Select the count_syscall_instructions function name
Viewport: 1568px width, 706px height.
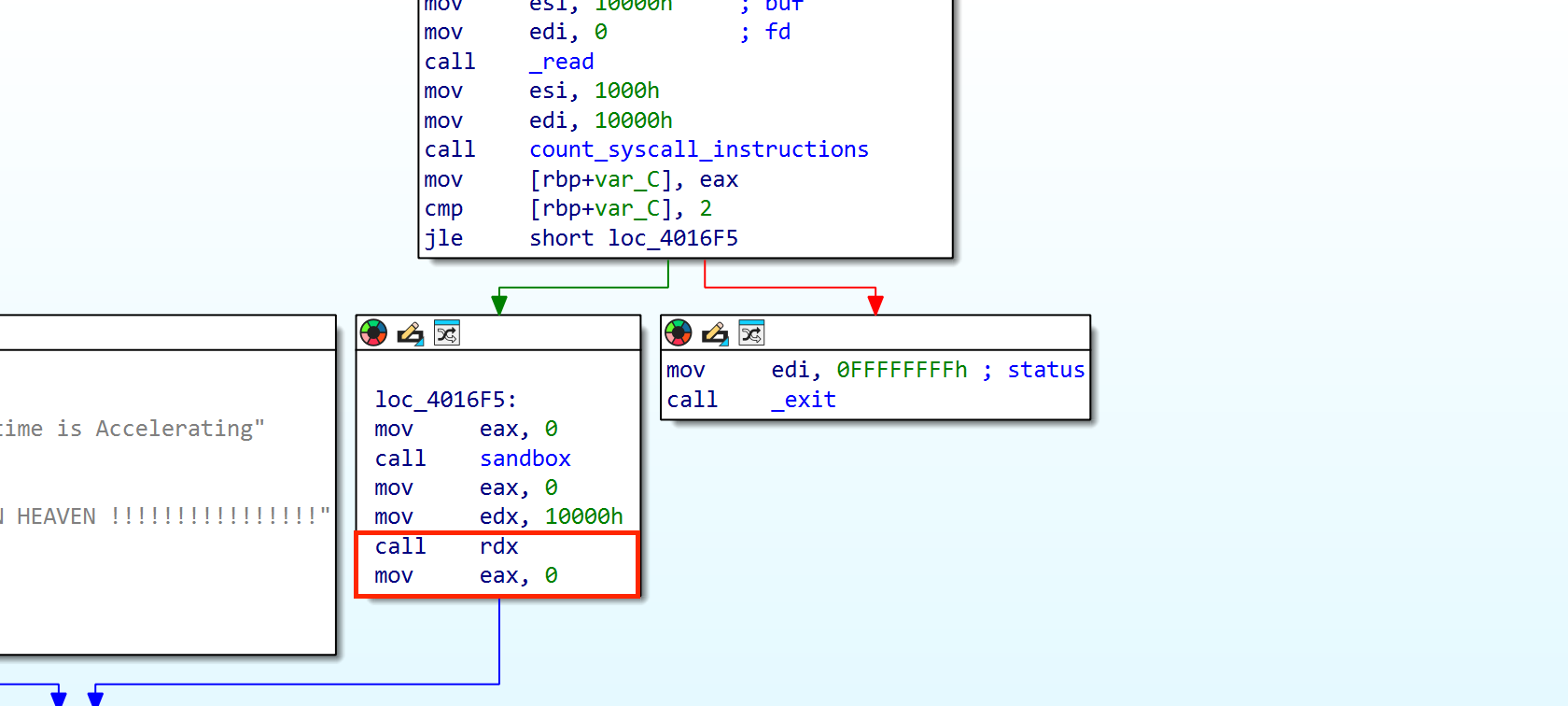699,149
